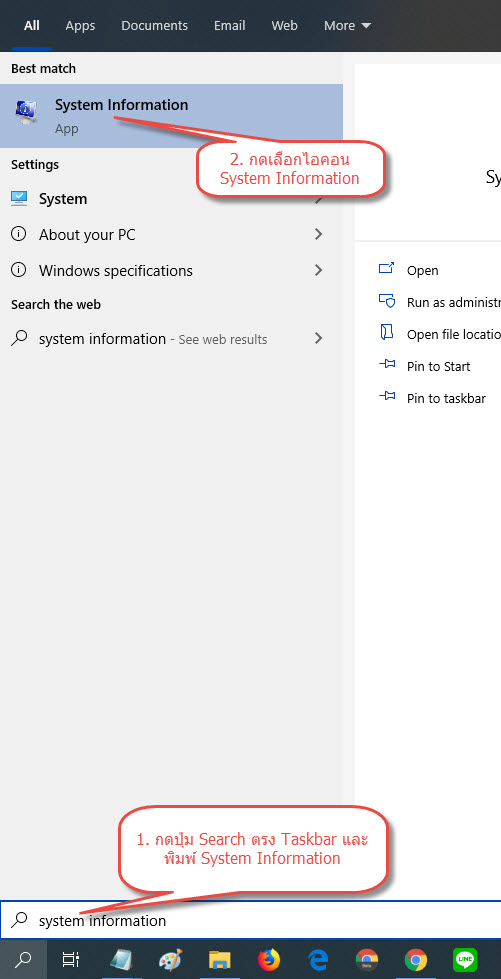Open Windows specifications settings result
The height and width of the screenshot is (979, 501).
(171, 271)
